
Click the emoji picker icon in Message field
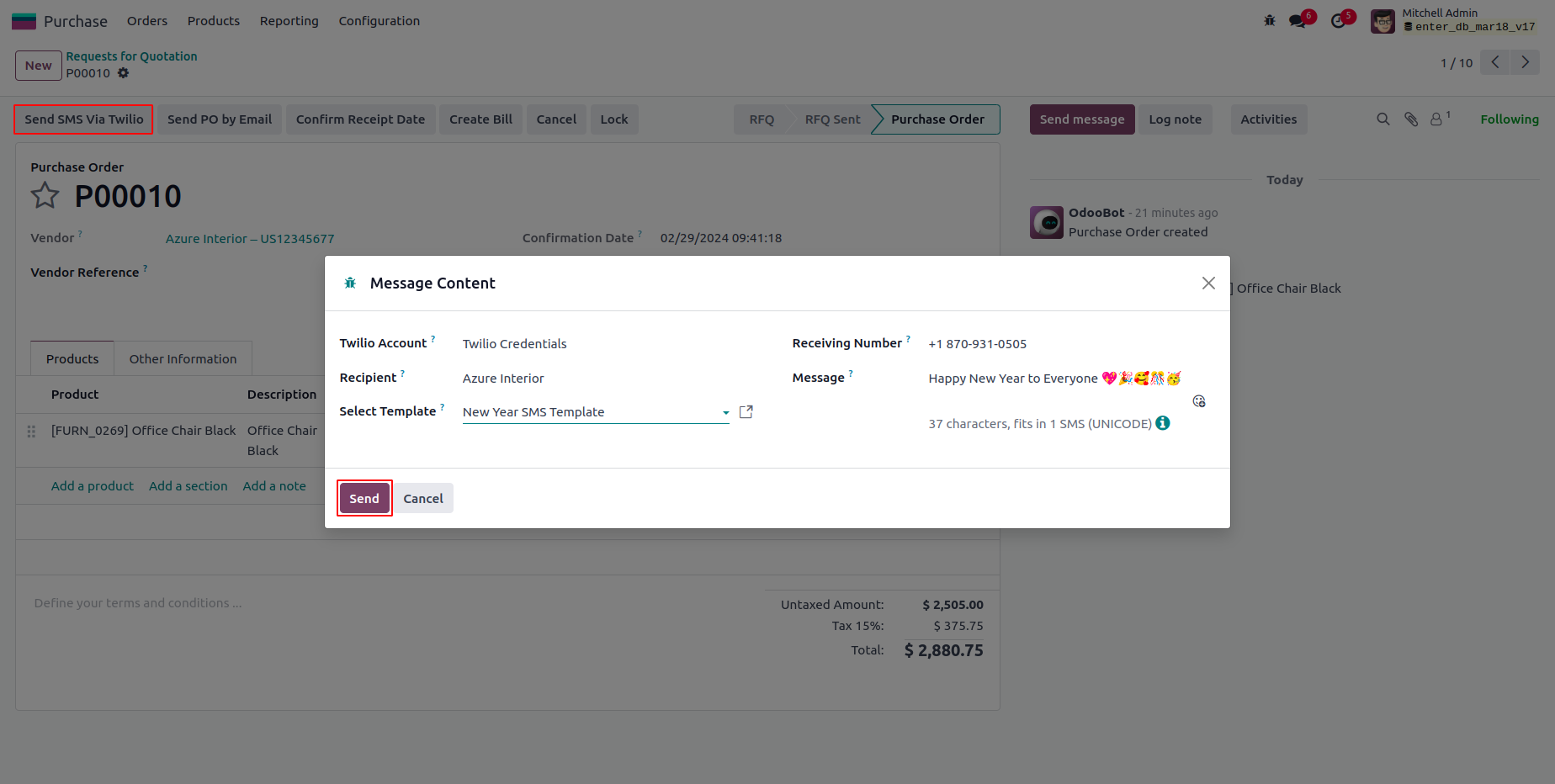pyautogui.click(x=1199, y=401)
